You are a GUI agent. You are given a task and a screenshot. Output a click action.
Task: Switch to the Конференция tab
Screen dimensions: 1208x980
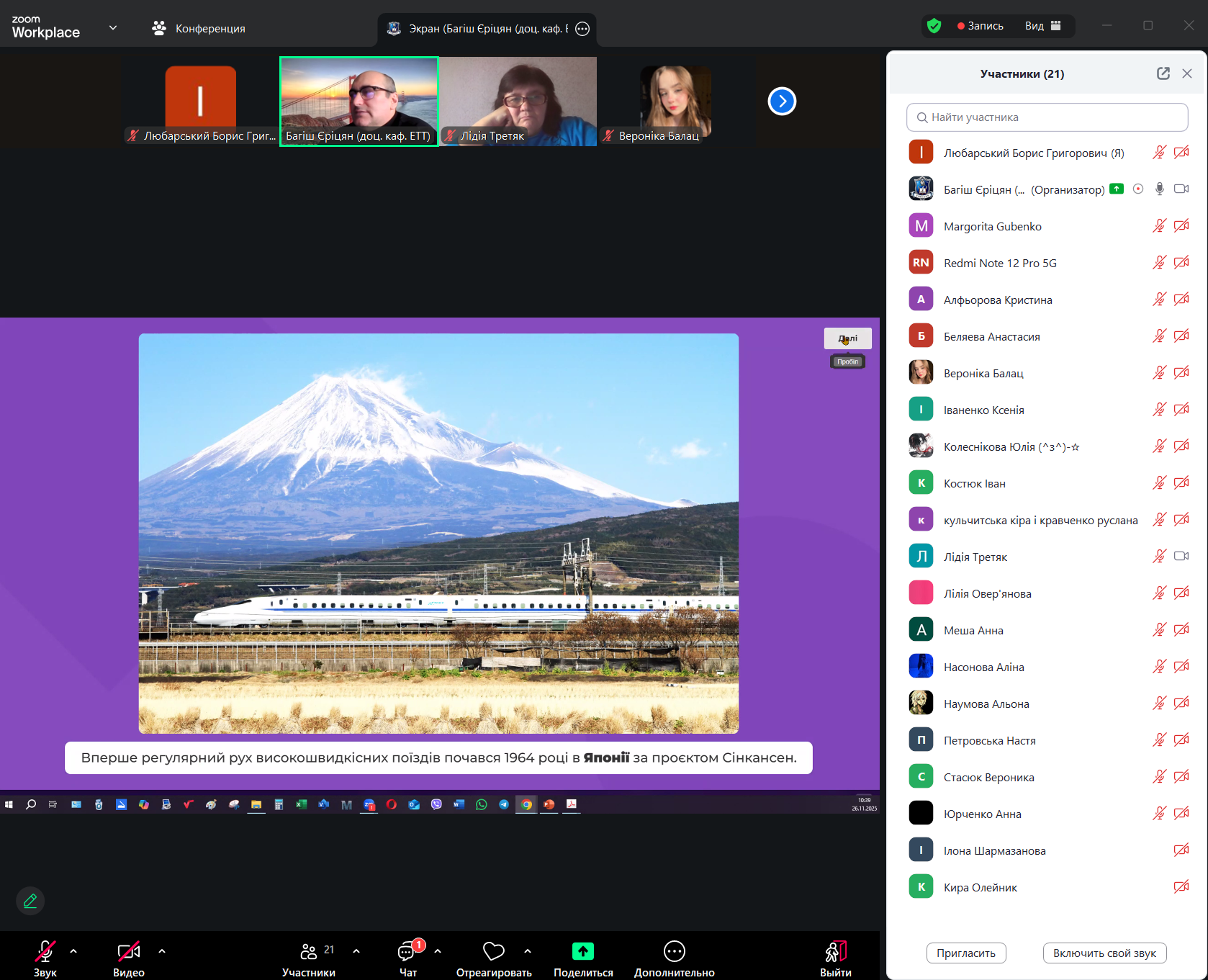(x=199, y=28)
